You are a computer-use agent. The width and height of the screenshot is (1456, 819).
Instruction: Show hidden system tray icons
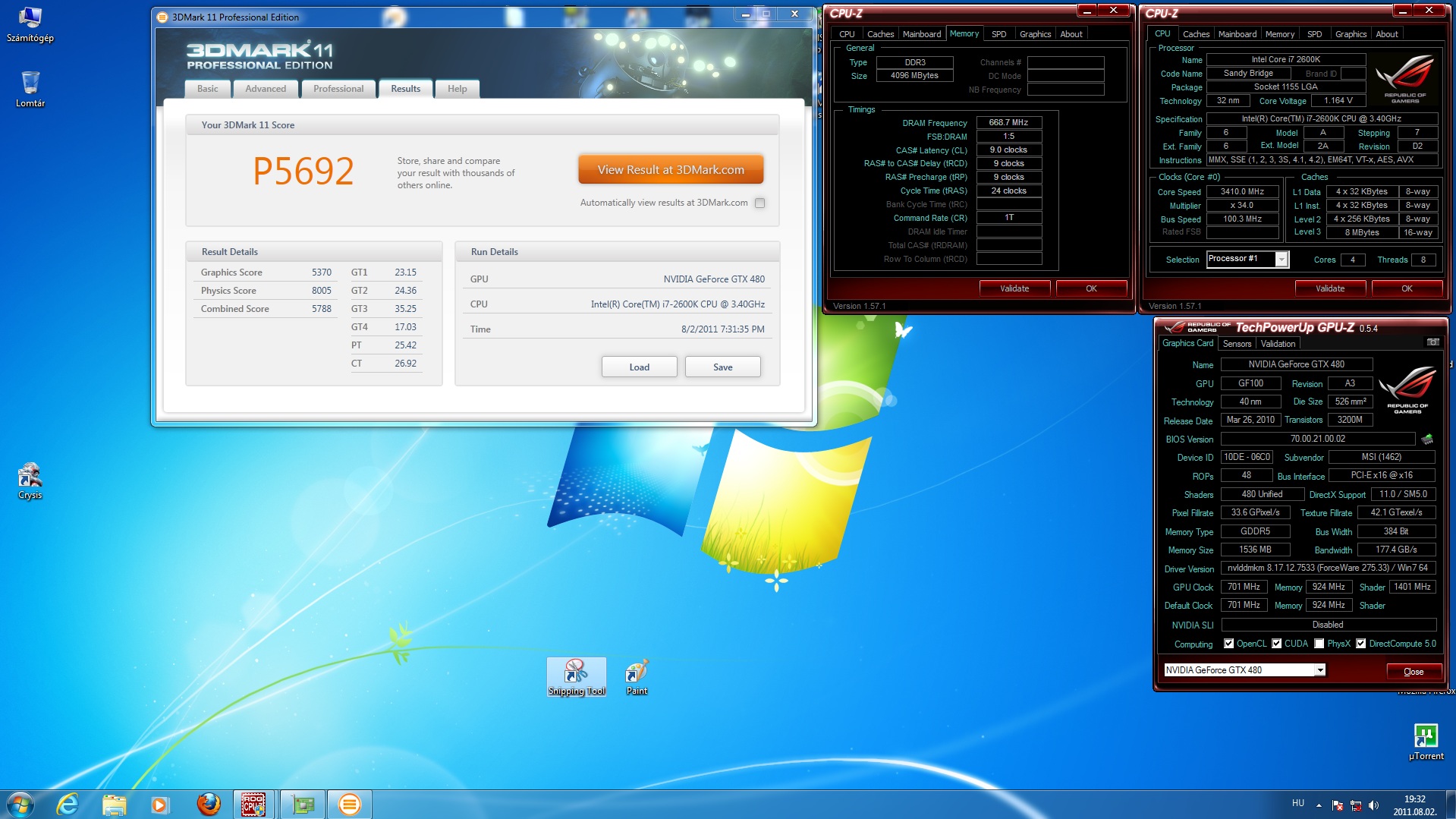(1319, 805)
